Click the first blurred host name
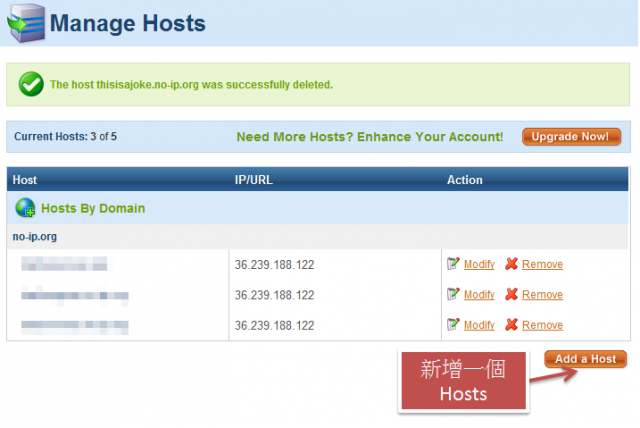The image size is (640, 428). pyautogui.click(x=64, y=264)
